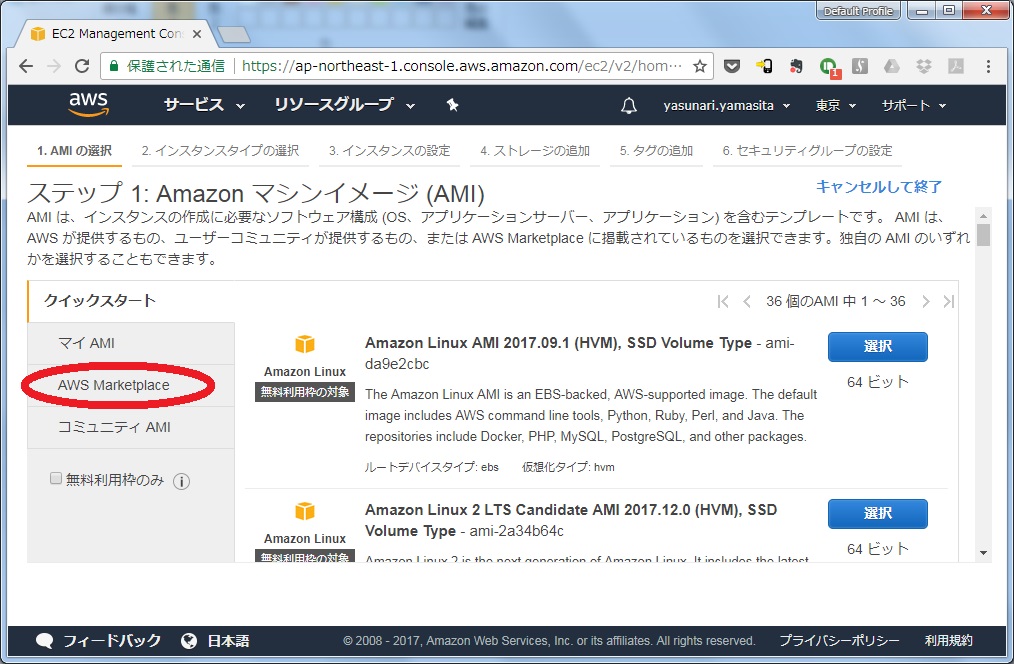This screenshot has height=664, width=1014.
Task: Click the feedback speech bubble icon
Action: pyautogui.click(x=45, y=641)
